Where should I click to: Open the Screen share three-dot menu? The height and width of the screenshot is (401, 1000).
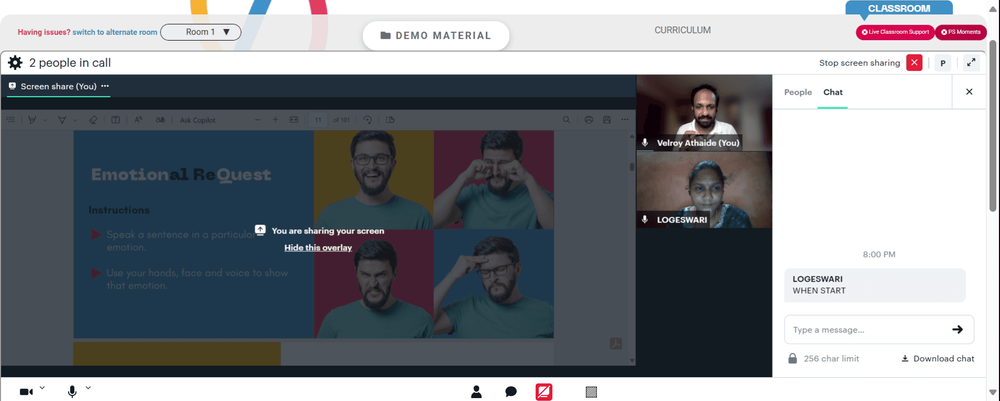(105, 86)
